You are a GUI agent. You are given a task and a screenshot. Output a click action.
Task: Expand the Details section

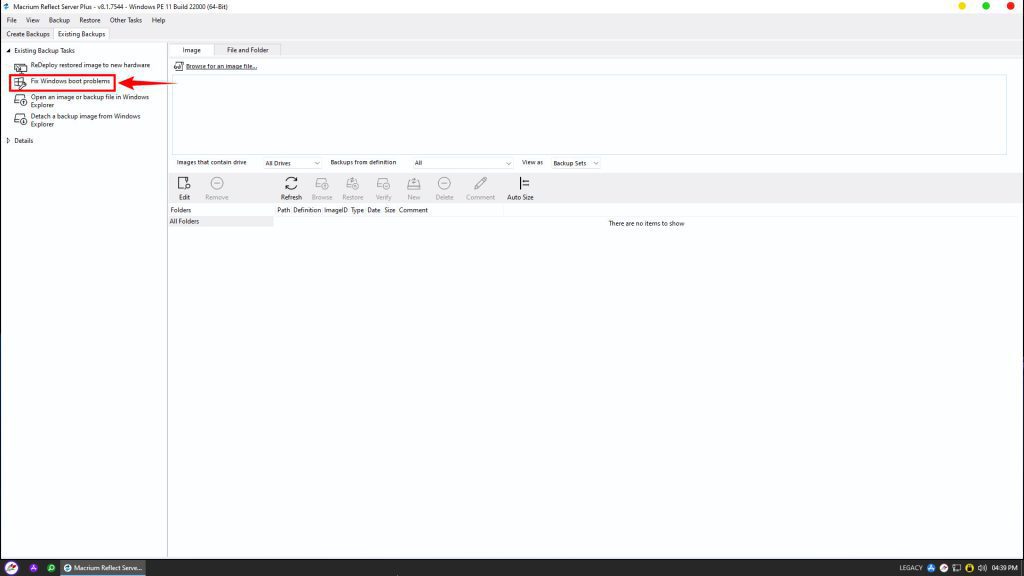pyautogui.click(x=8, y=140)
